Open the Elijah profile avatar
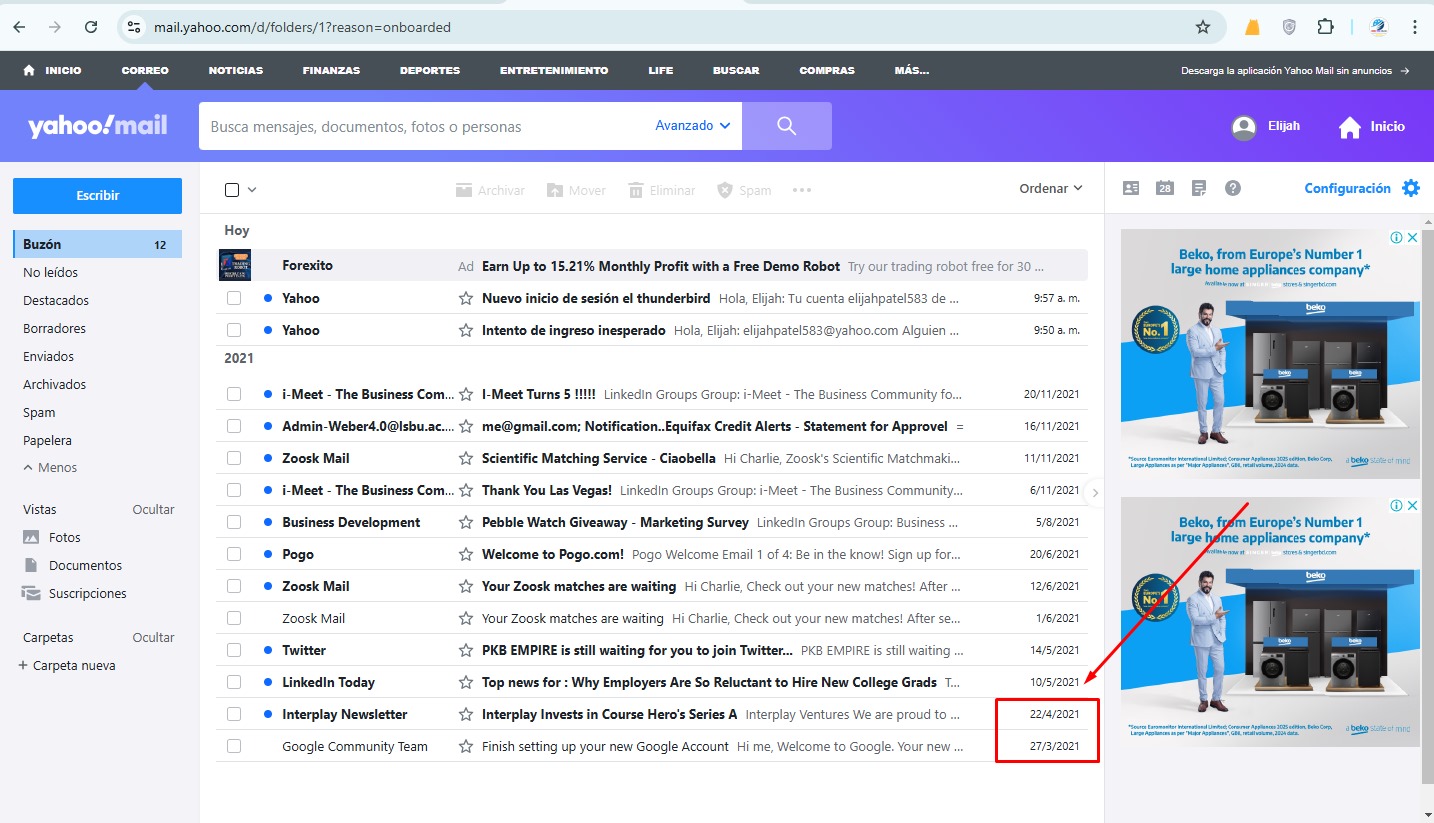 1244,127
